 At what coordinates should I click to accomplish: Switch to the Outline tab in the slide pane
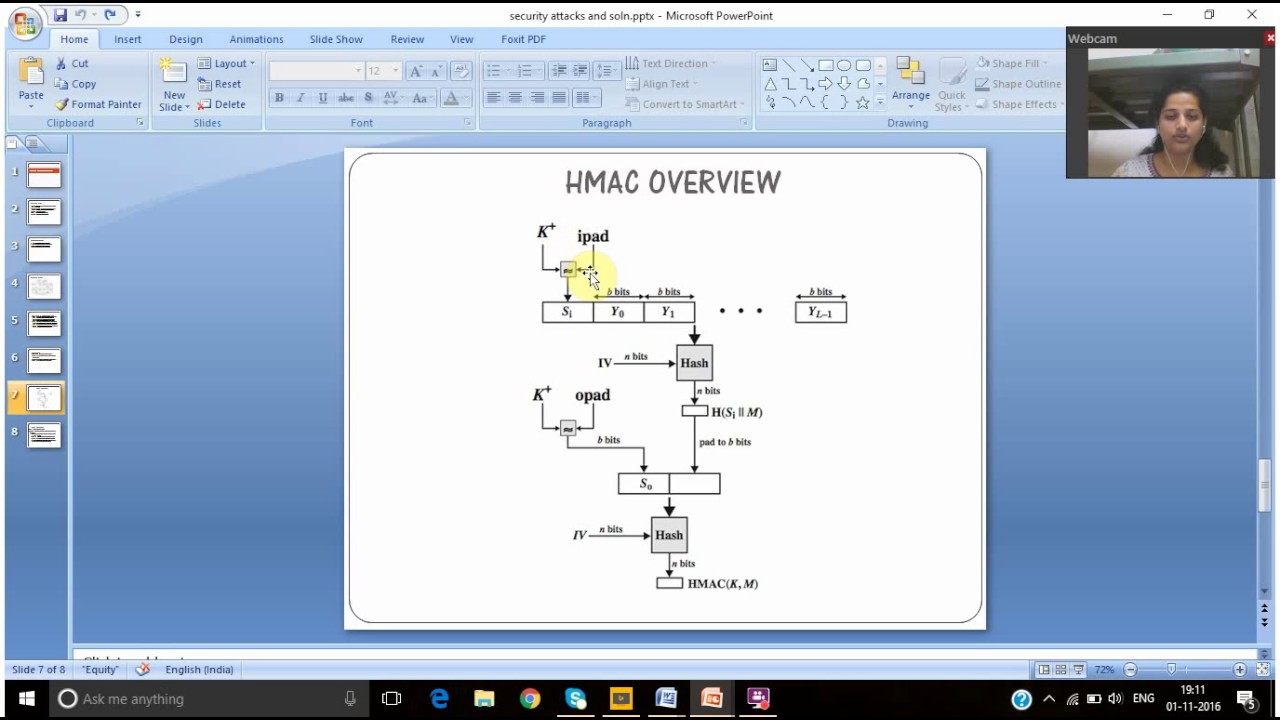pos(33,144)
